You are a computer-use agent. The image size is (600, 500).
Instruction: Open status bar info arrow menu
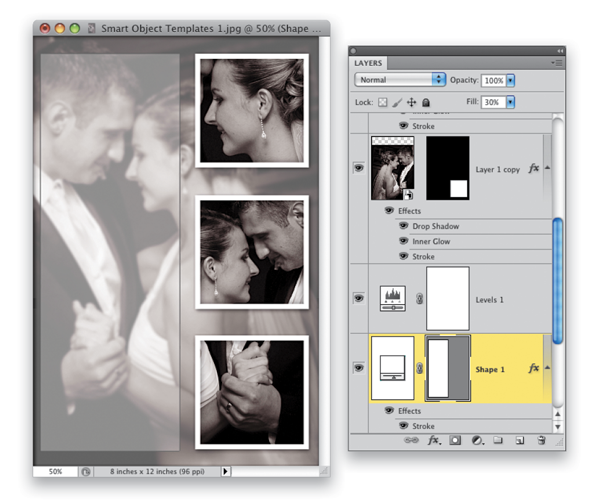coord(225,472)
